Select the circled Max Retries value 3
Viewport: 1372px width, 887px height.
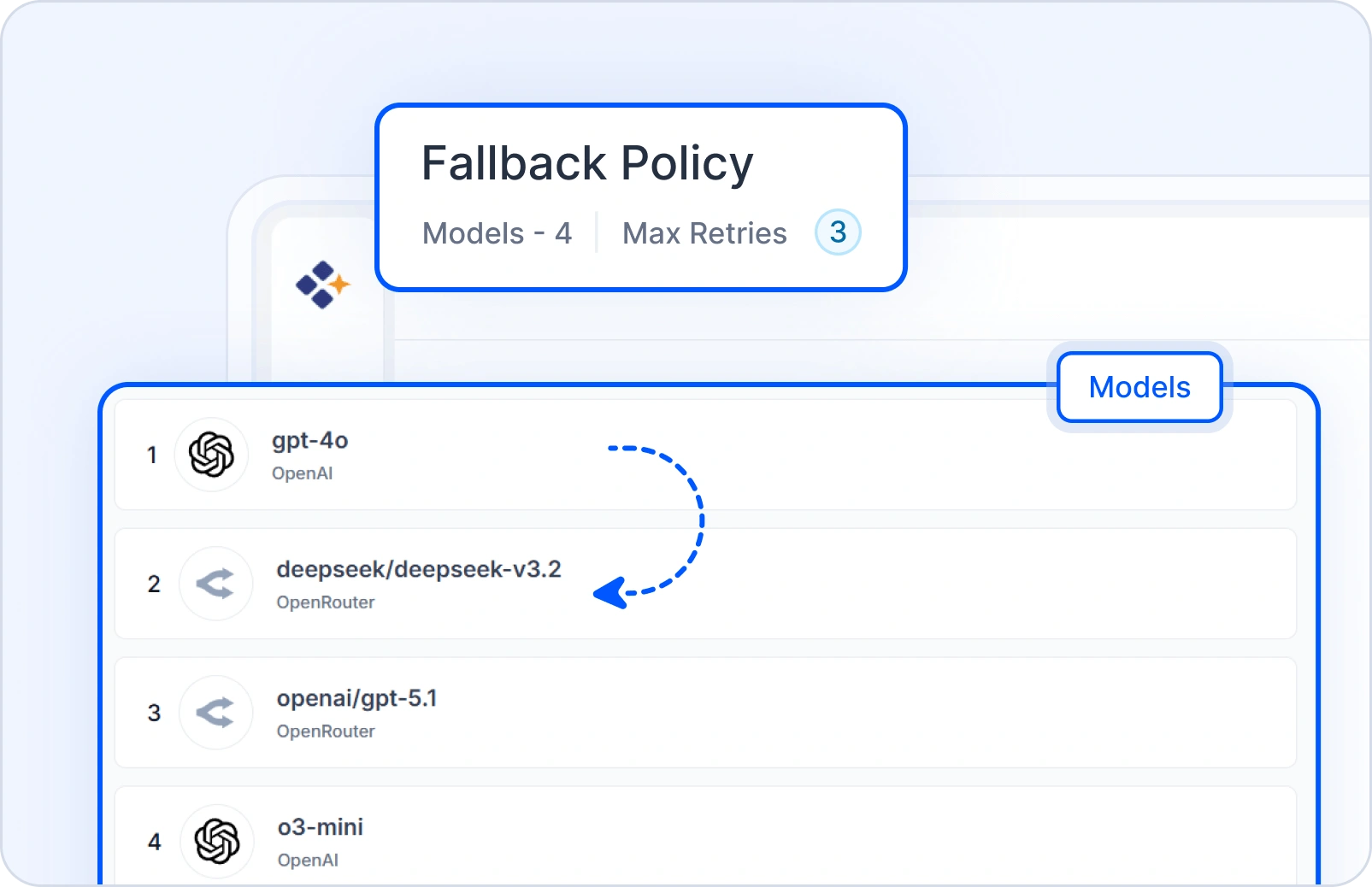[838, 232]
